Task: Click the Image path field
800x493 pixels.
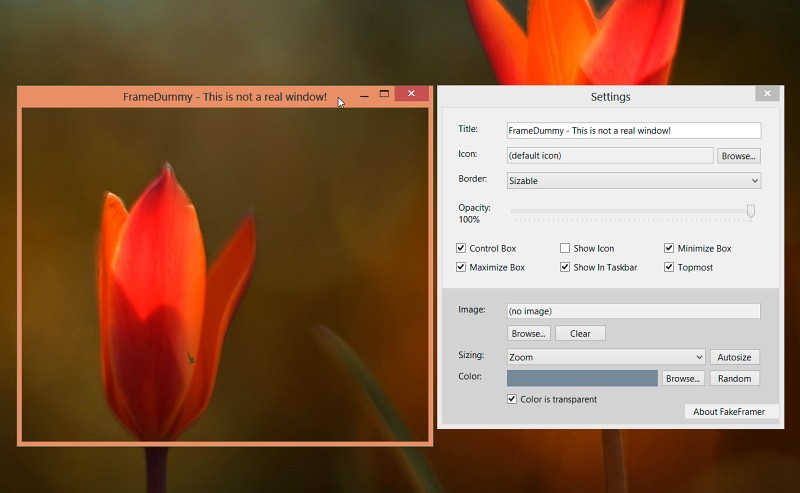Action: pos(634,311)
